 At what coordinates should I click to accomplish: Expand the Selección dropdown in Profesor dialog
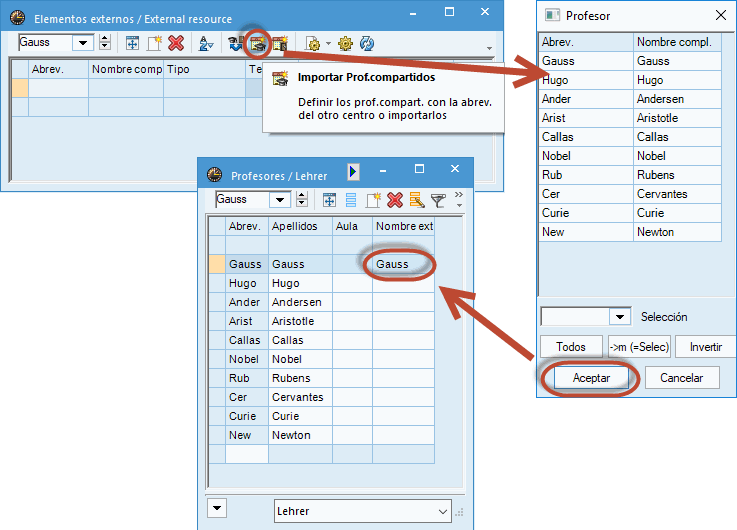620,317
